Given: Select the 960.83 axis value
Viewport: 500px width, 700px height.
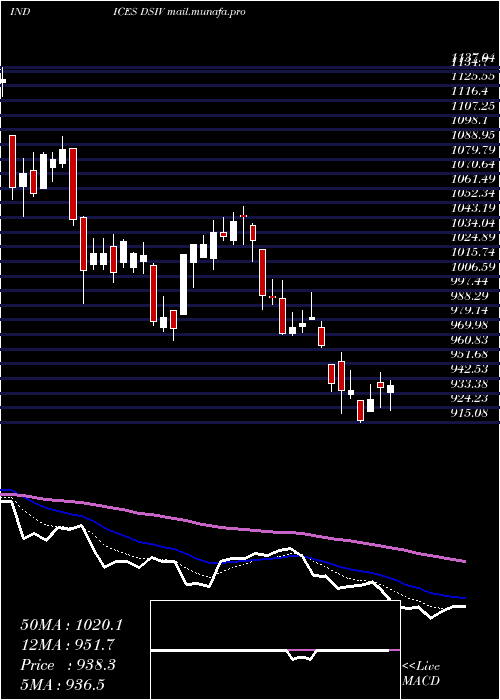Looking at the screenshot, I should (470, 340).
